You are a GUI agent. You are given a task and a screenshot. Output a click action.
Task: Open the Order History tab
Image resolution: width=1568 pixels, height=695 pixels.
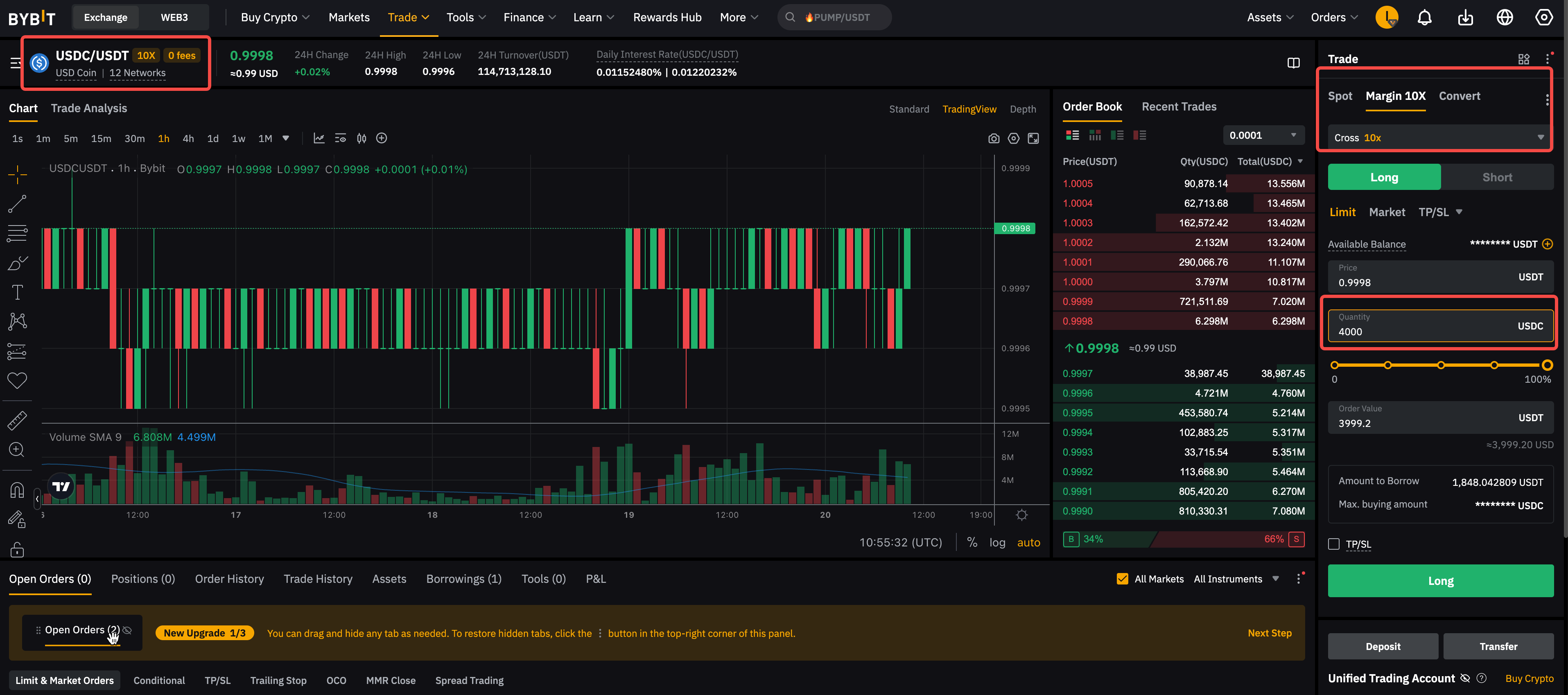(x=229, y=579)
